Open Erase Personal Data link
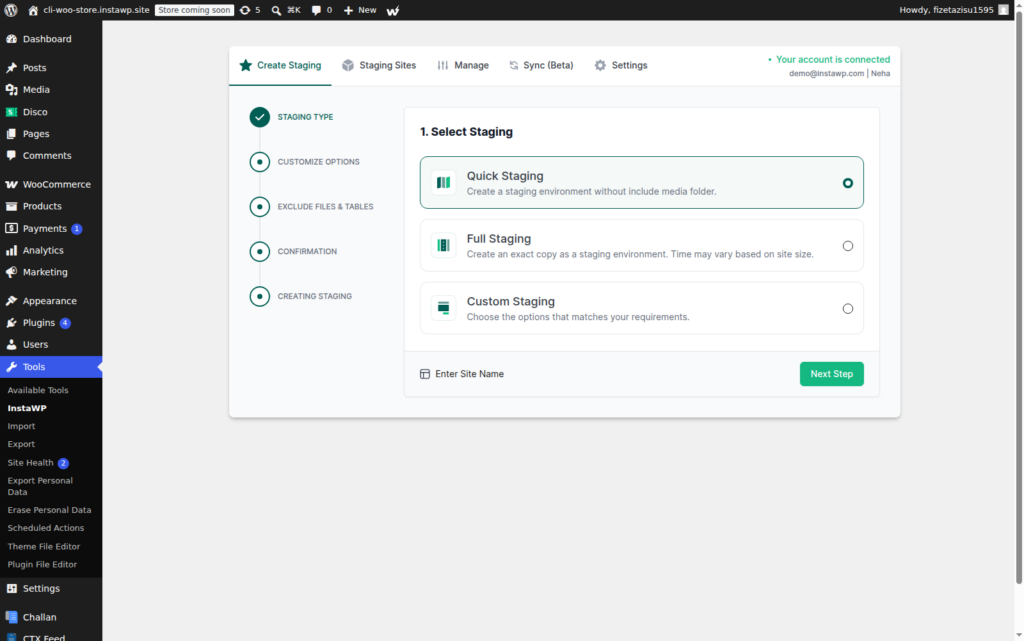 [x=50, y=510]
